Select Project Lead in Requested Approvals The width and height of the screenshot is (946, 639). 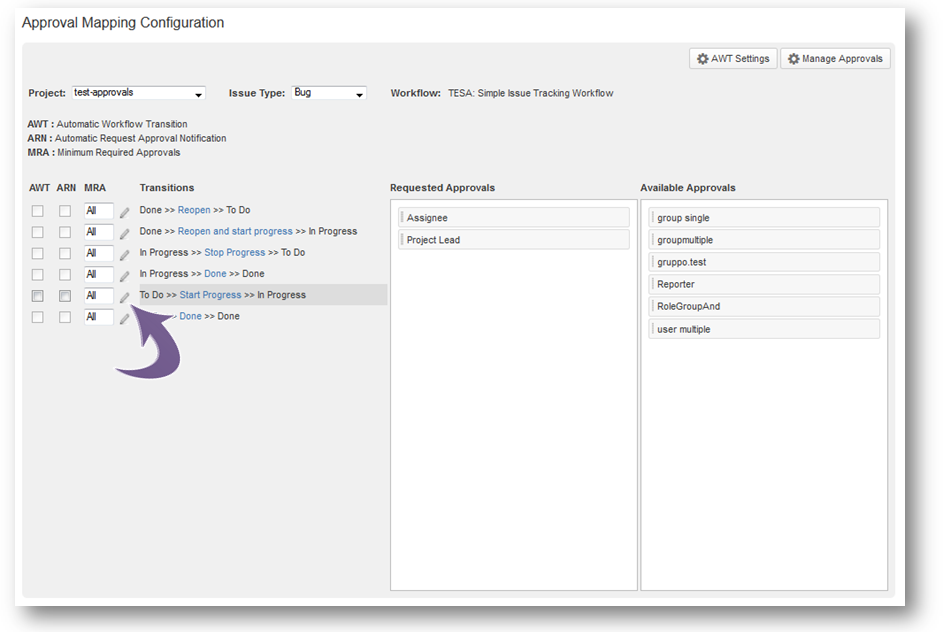[x=514, y=240]
